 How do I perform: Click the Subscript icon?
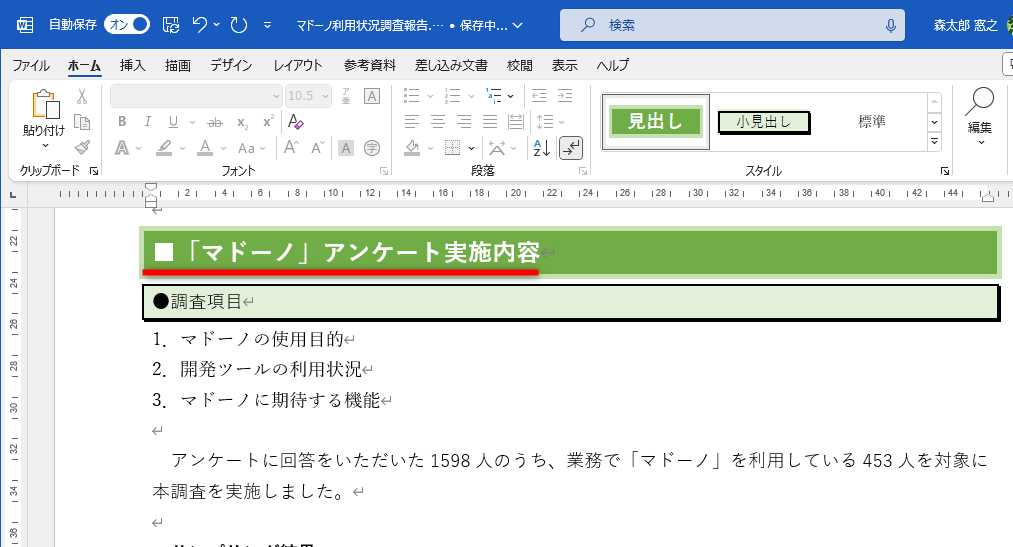point(242,122)
